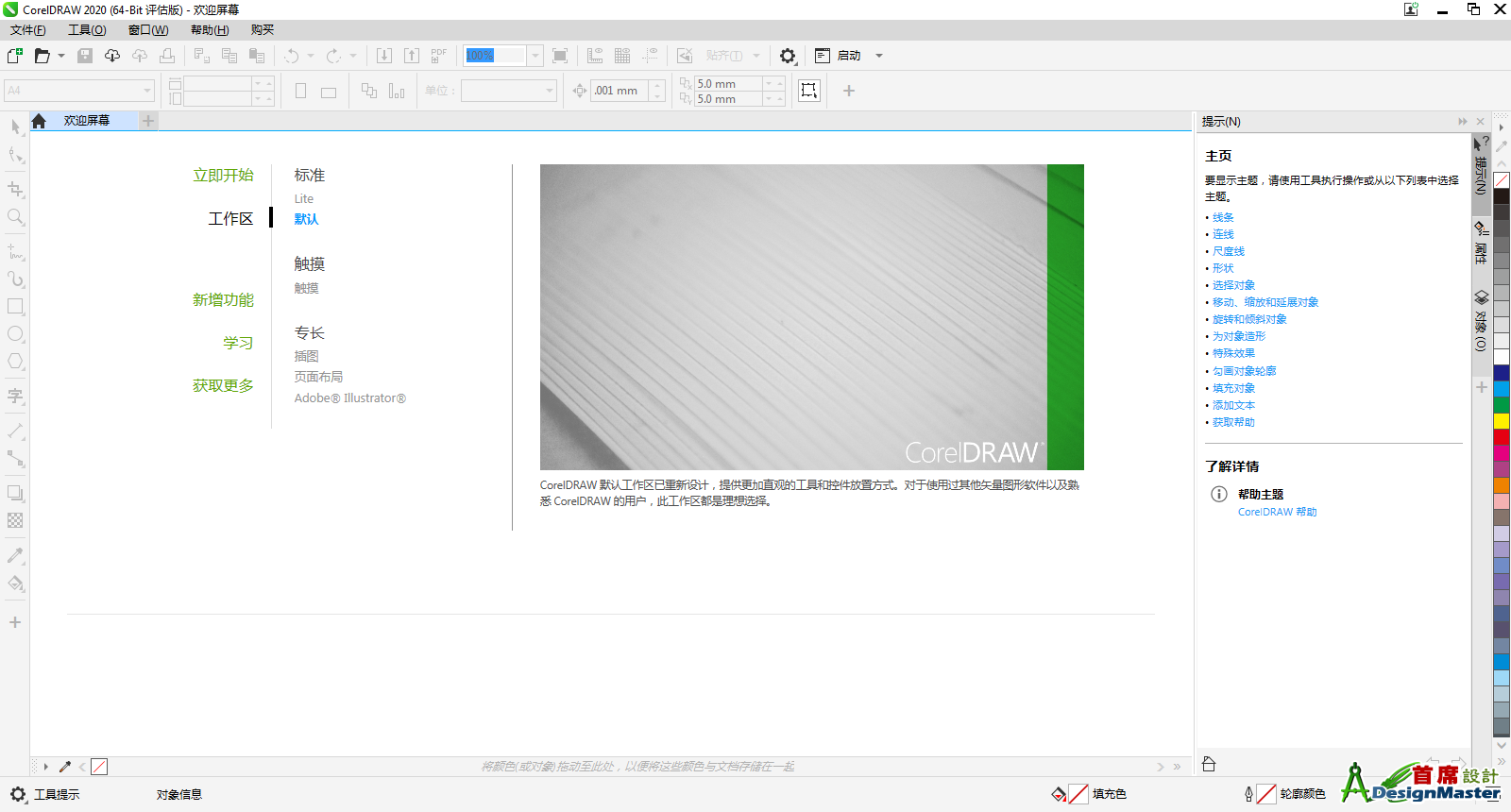The image size is (1511, 812).
Task: Choose the Adobe® Illustrator® workspace
Action: coord(350,398)
